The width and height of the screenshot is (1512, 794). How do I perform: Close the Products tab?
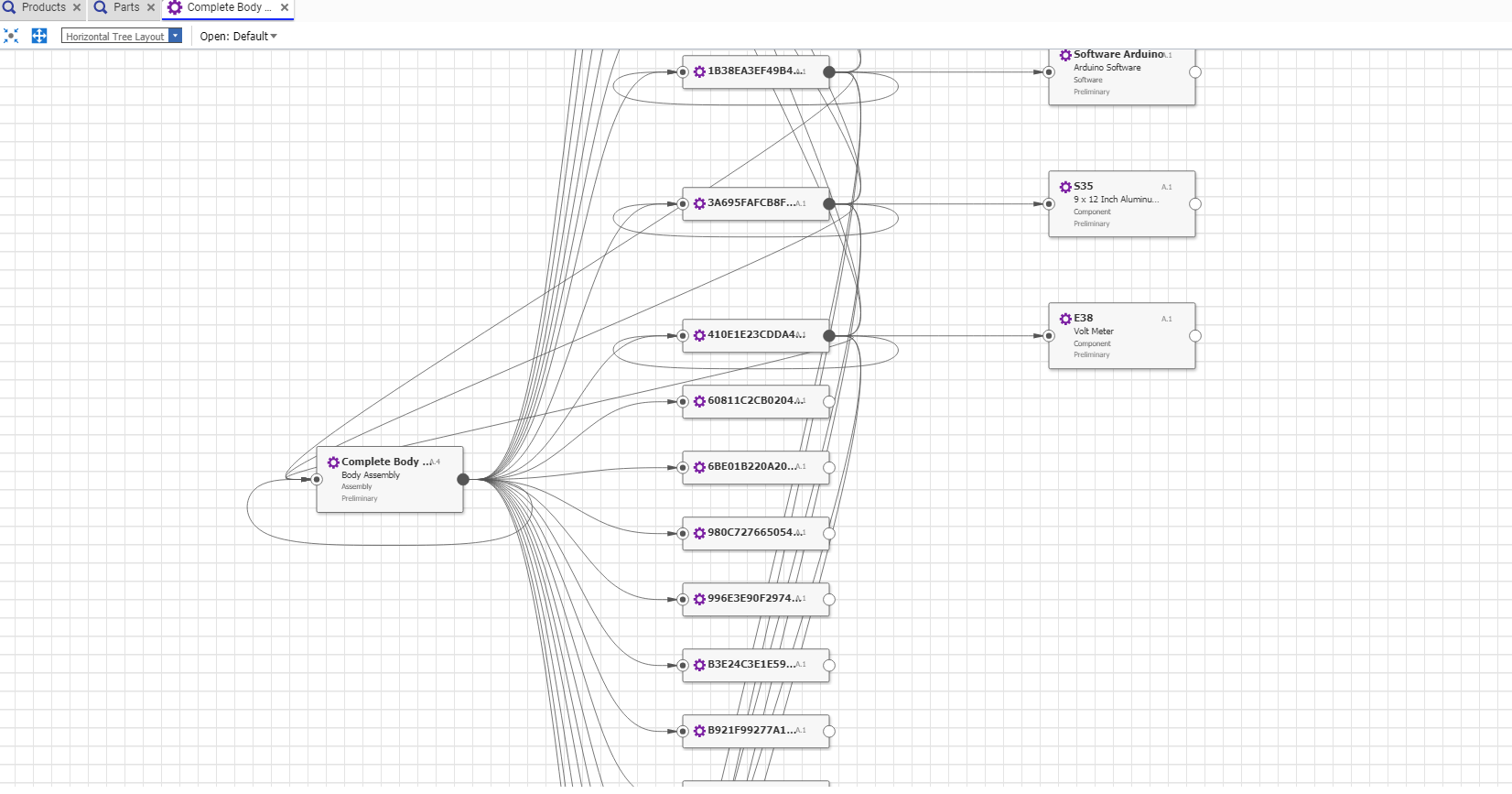(x=77, y=7)
